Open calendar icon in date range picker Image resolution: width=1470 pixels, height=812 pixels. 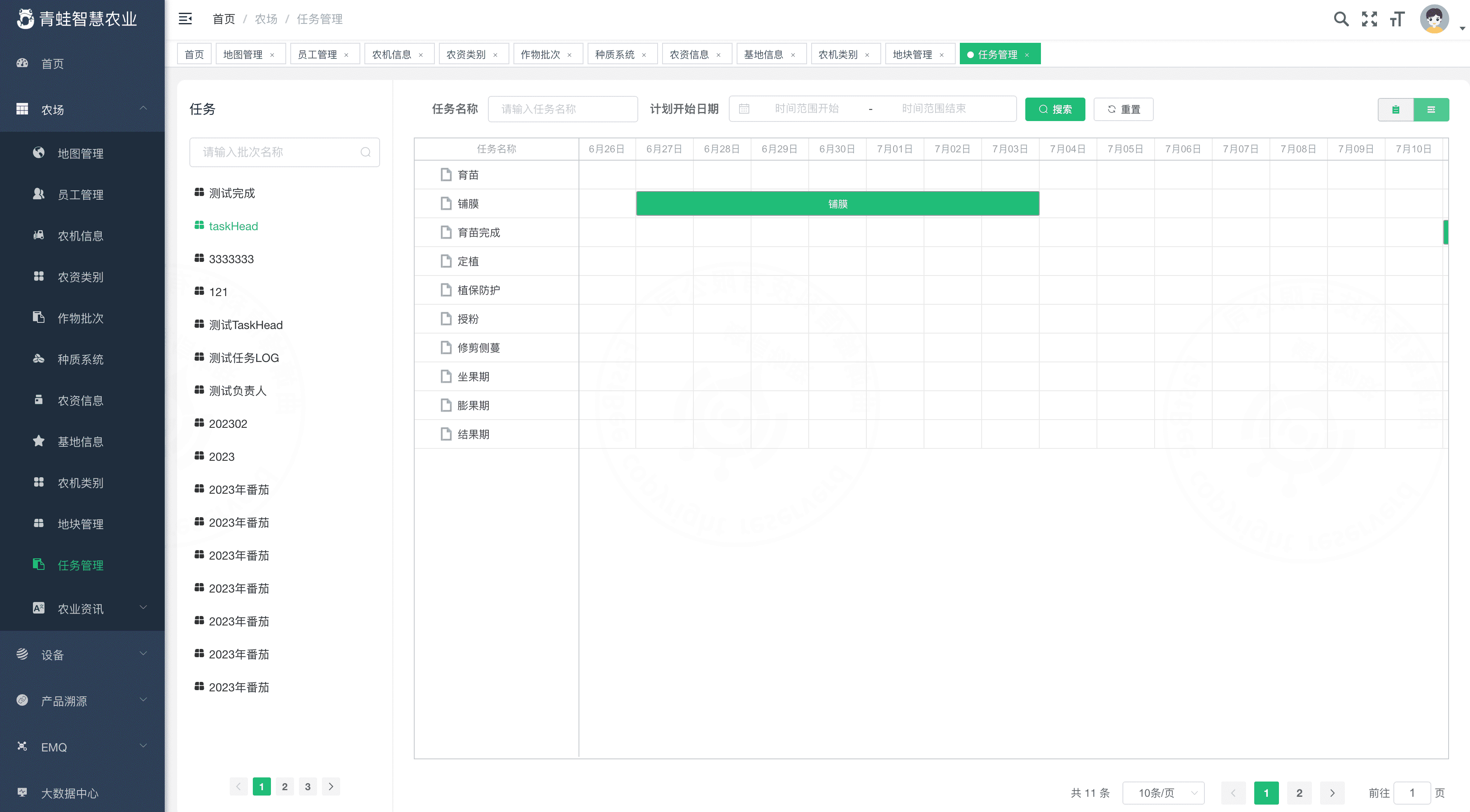pos(744,108)
